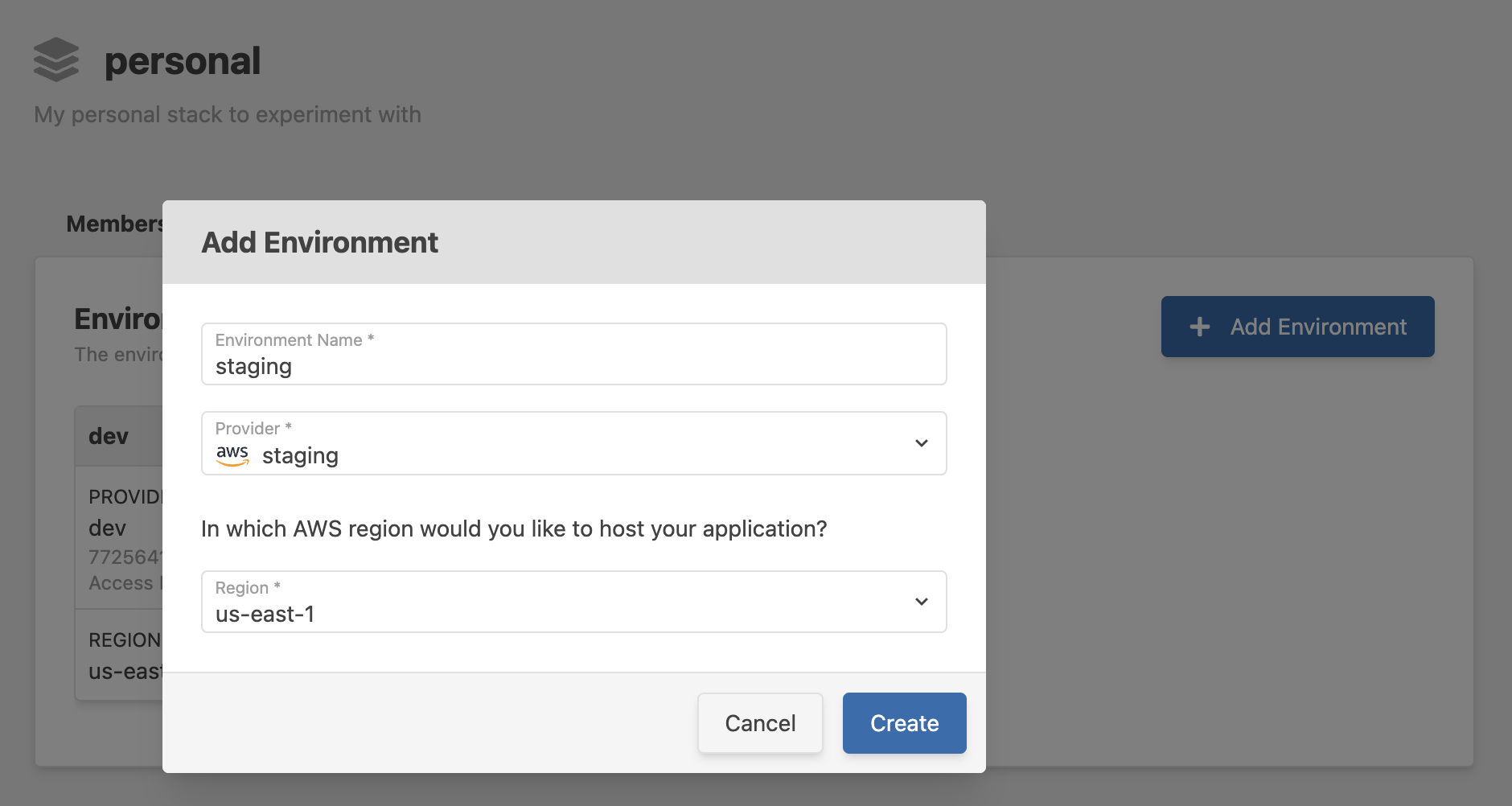Focus the Environment Name input field
Screen dimensions: 1512x806
[573, 367]
